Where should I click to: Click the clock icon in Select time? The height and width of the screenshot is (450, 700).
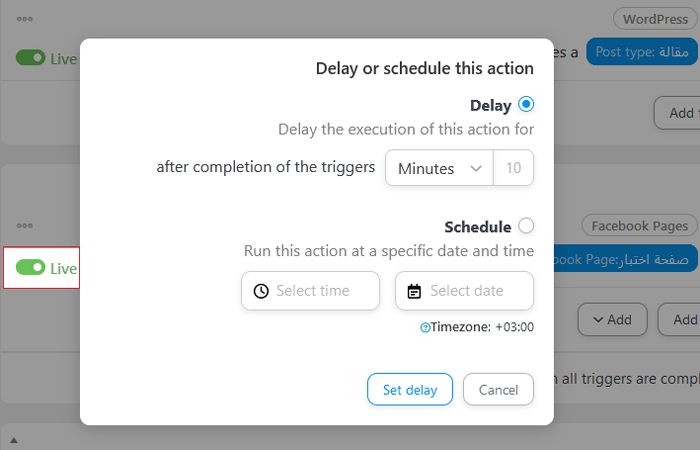point(261,291)
